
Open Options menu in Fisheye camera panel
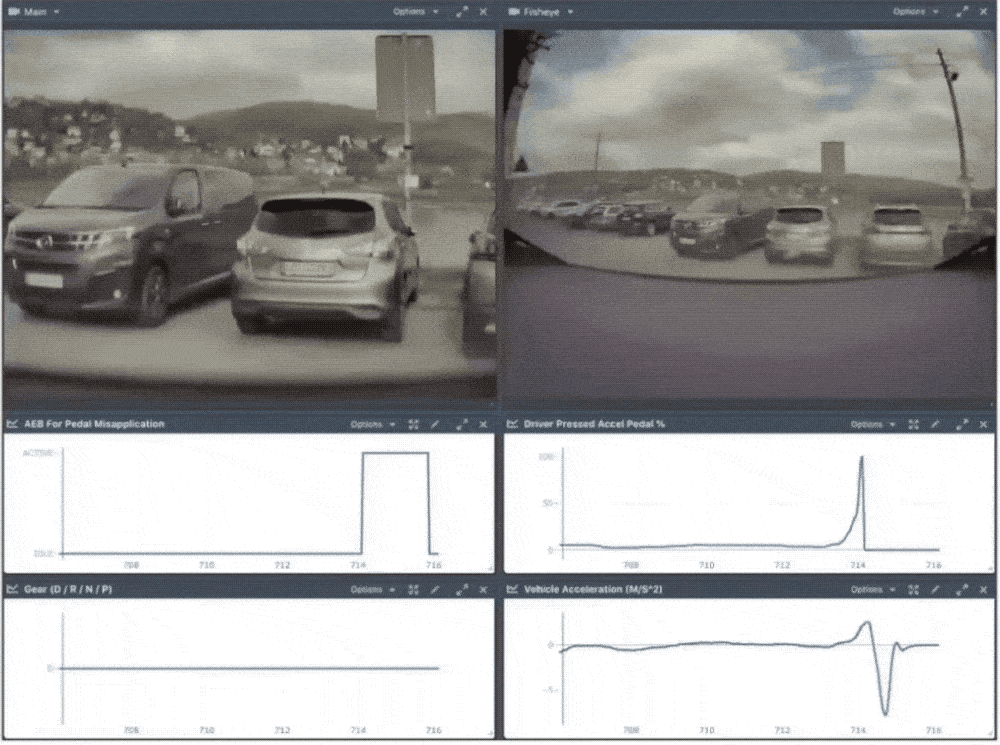(913, 12)
